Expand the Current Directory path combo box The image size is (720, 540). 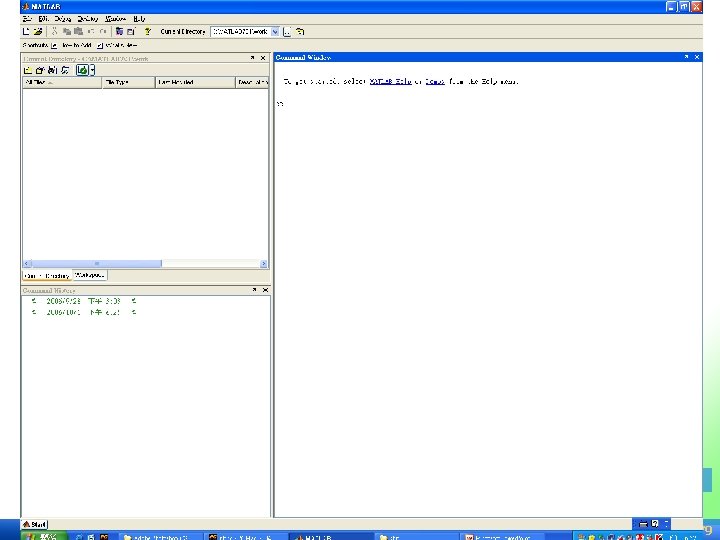pyautogui.click(x=275, y=32)
